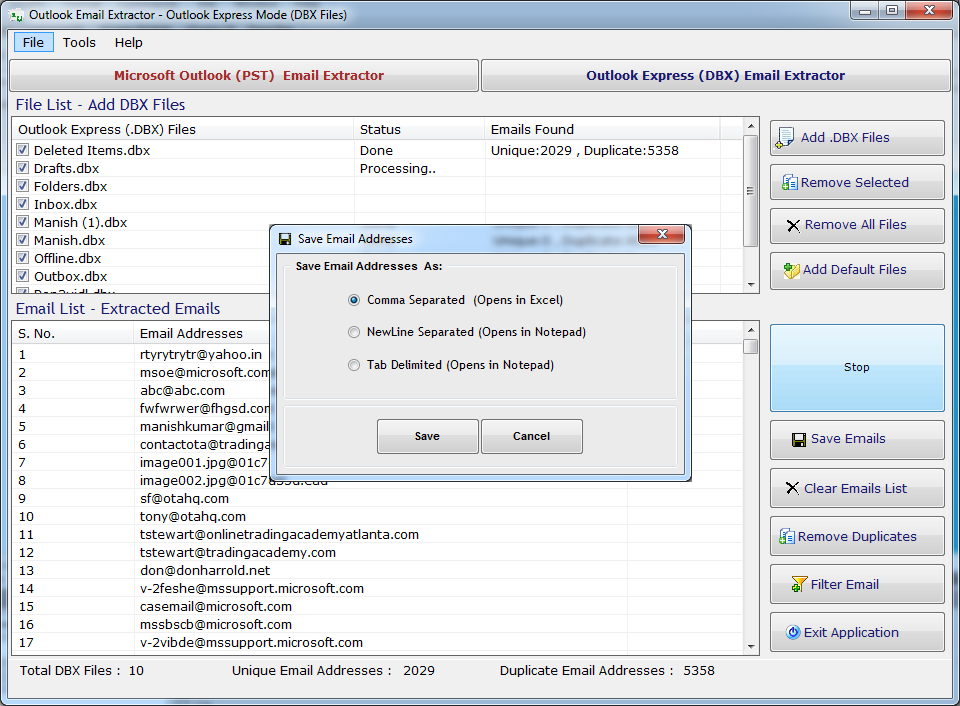Select email don@donharrold.net row
960x706 pixels.
tap(377, 570)
